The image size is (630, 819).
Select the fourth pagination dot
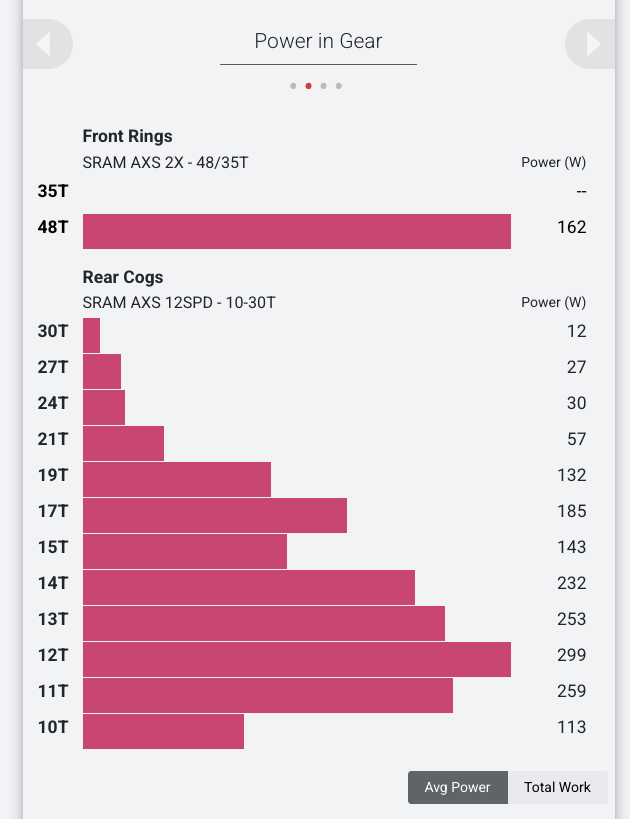coord(339,86)
